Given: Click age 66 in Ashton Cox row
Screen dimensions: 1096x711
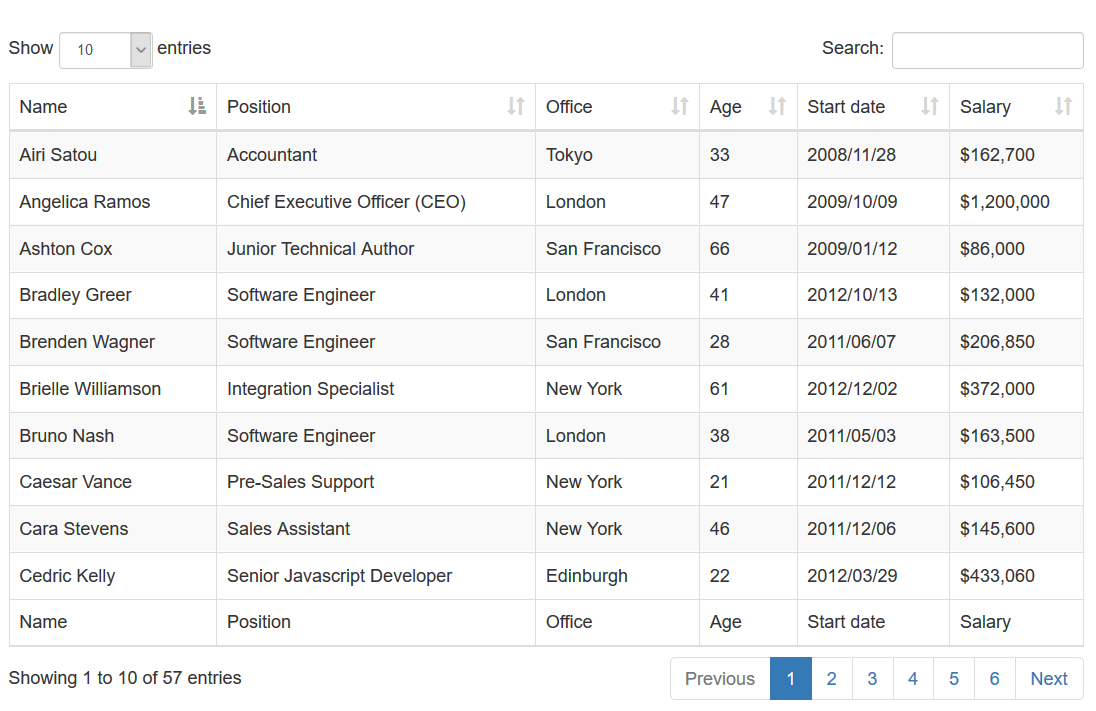Looking at the screenshot, I should pos(719,248).
